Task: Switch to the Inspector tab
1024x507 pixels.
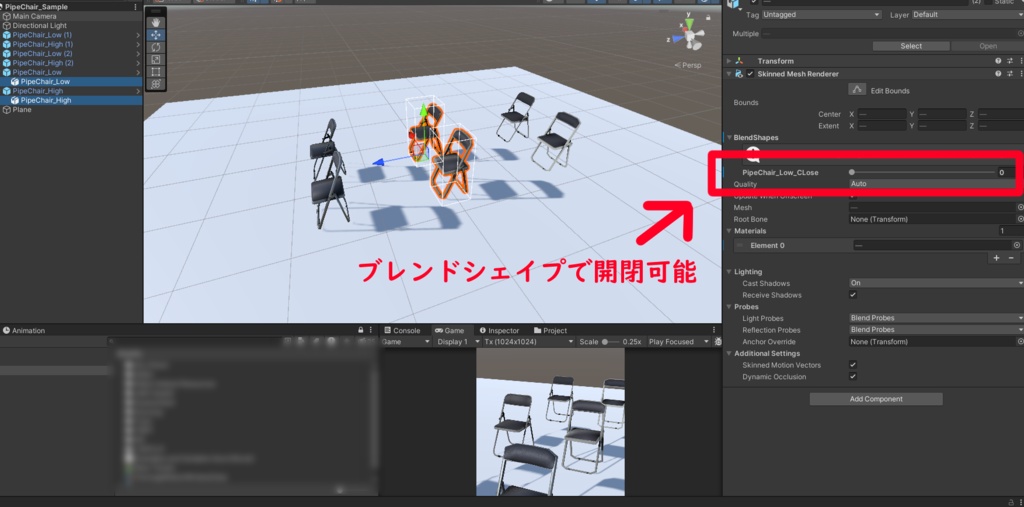Action: coord(499,331)
